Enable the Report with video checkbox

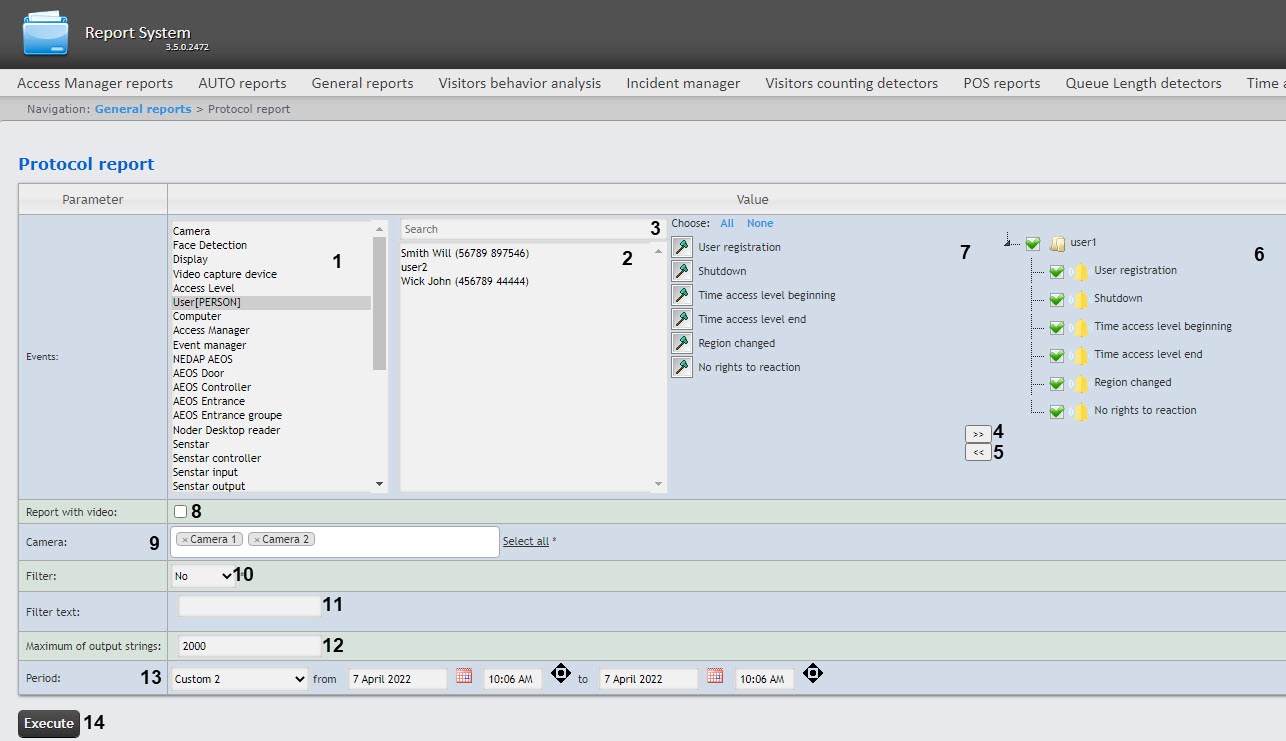coord(180,512)
